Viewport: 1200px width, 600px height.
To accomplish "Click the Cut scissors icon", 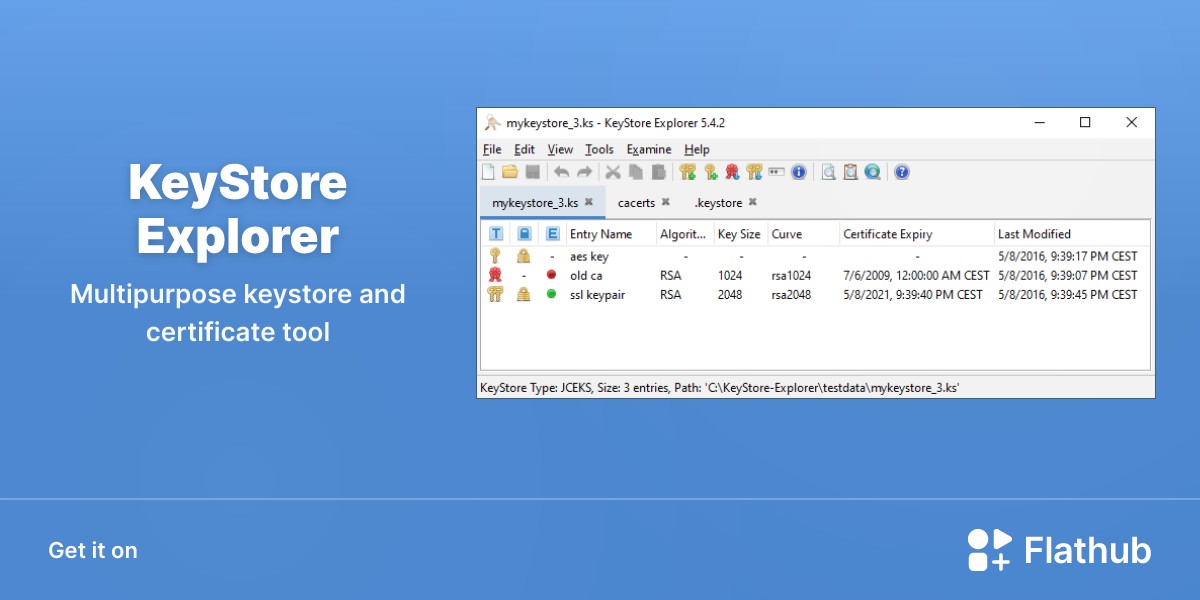I will pos(613,172).
